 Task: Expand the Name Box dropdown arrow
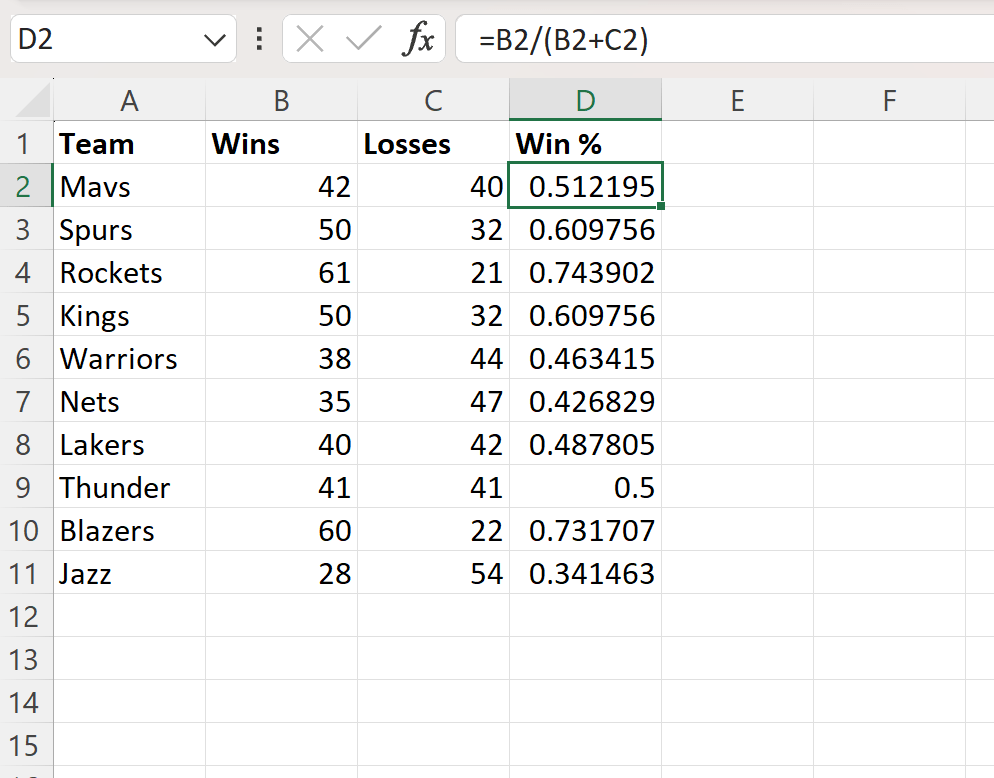click(215, 41)
